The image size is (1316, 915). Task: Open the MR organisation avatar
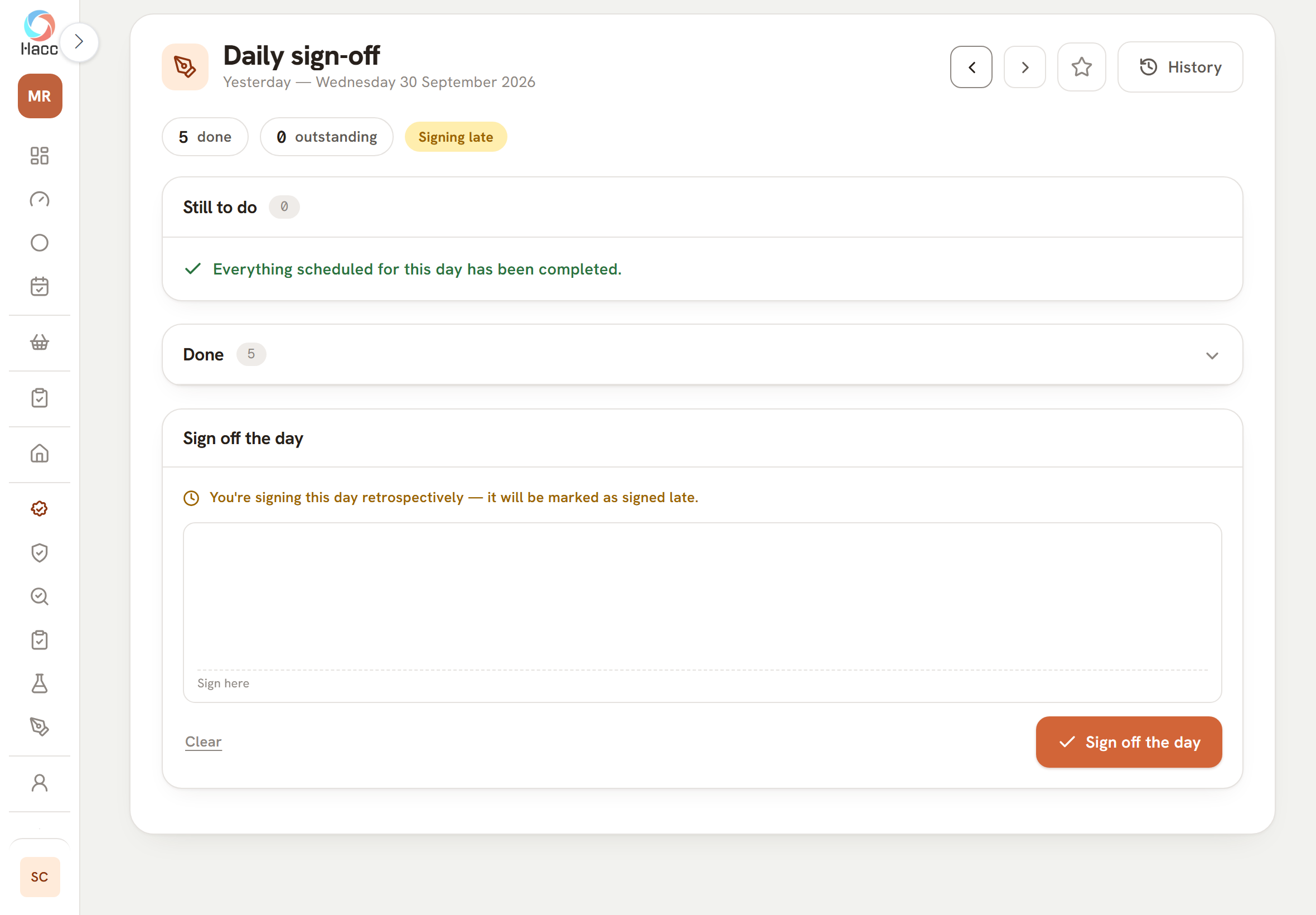40,96
